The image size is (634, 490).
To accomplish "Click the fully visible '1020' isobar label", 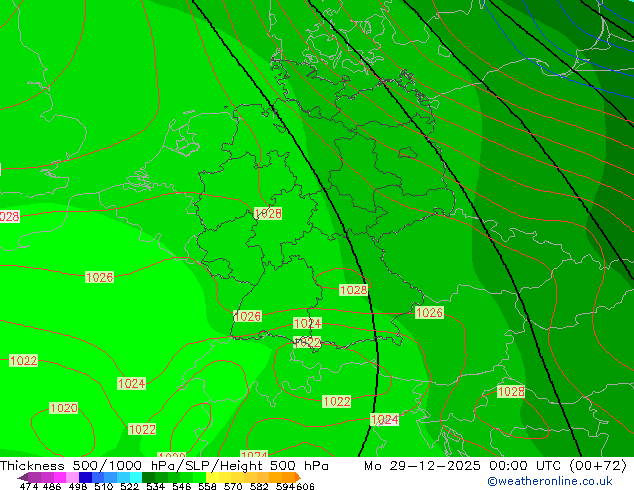I will (63, 408).
